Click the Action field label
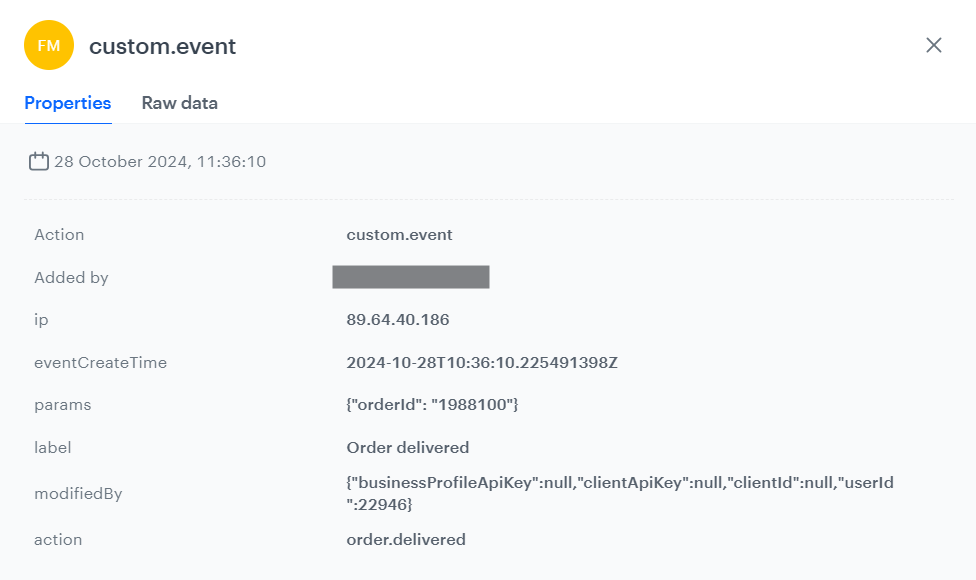The height and width of the screenshot is (580, 976). click(59, 234)
